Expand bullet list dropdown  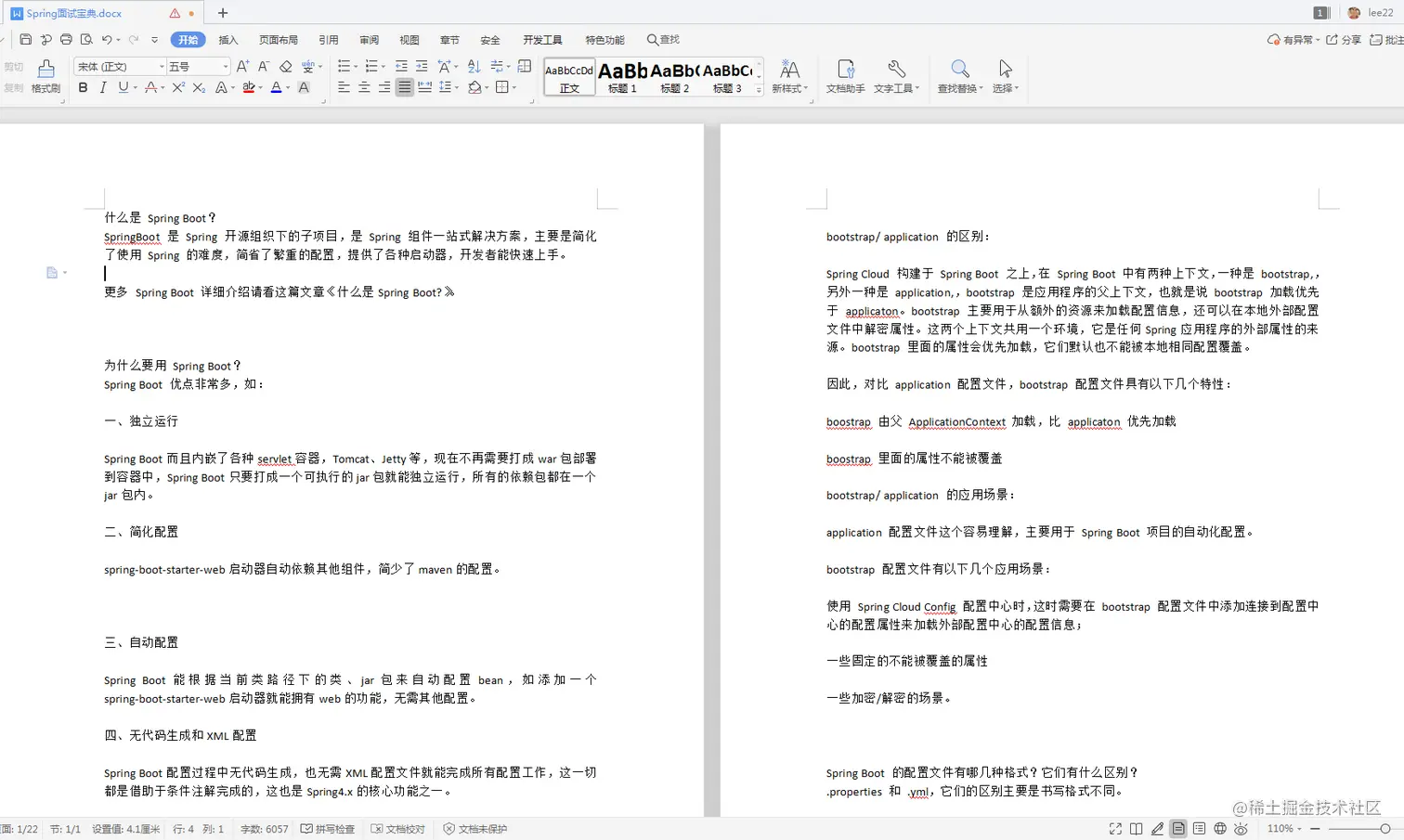[x=356, y=67]
